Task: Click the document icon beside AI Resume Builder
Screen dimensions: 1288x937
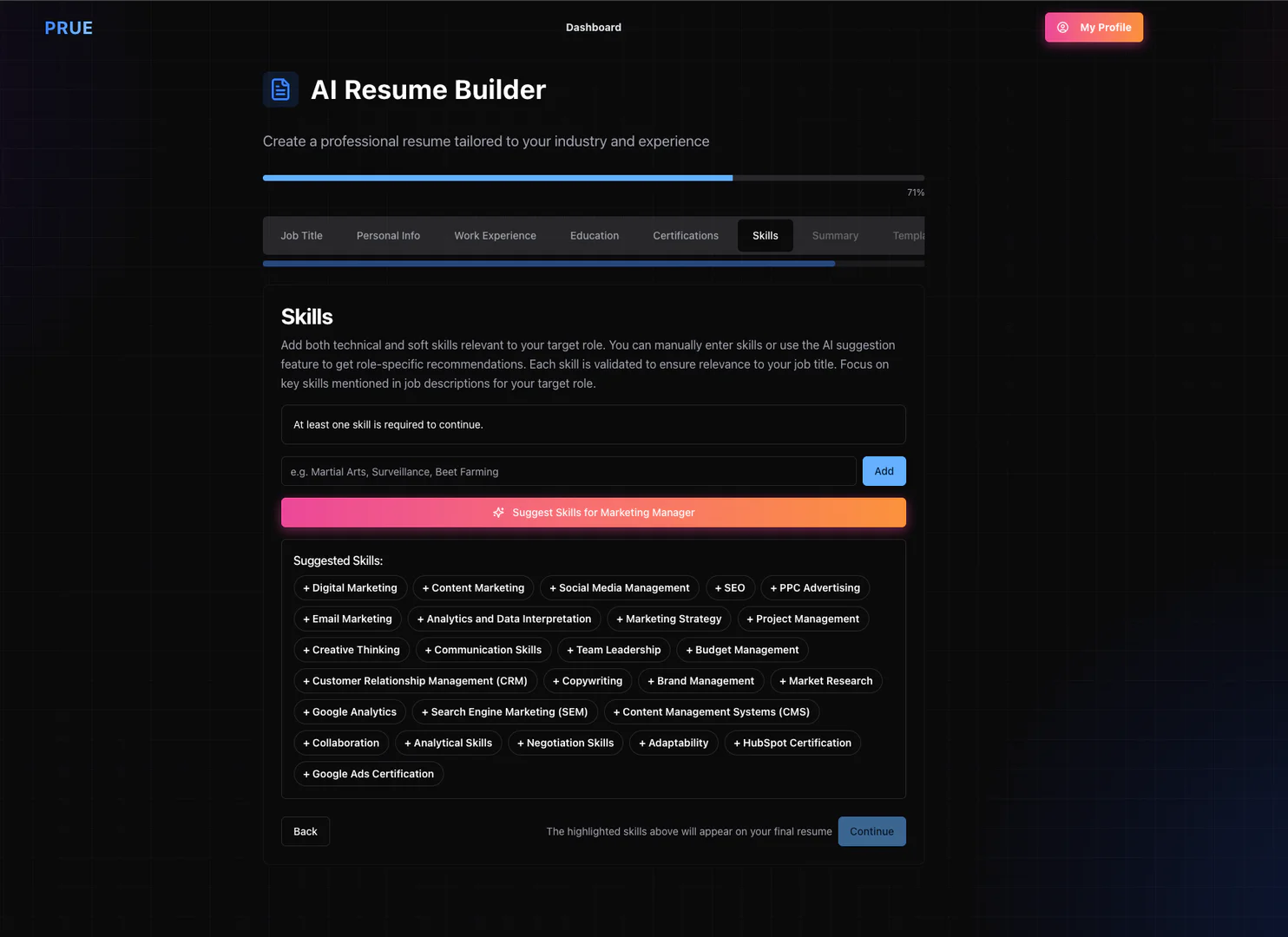Action: (x=280, y=89)
